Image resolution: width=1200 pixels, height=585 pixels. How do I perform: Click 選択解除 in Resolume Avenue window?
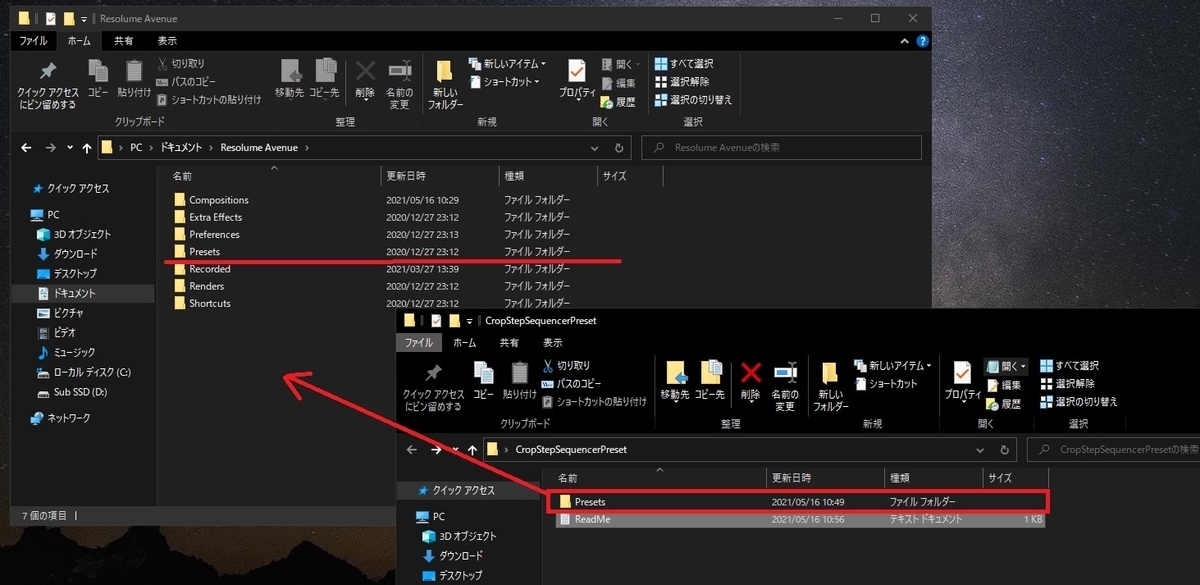681,82
